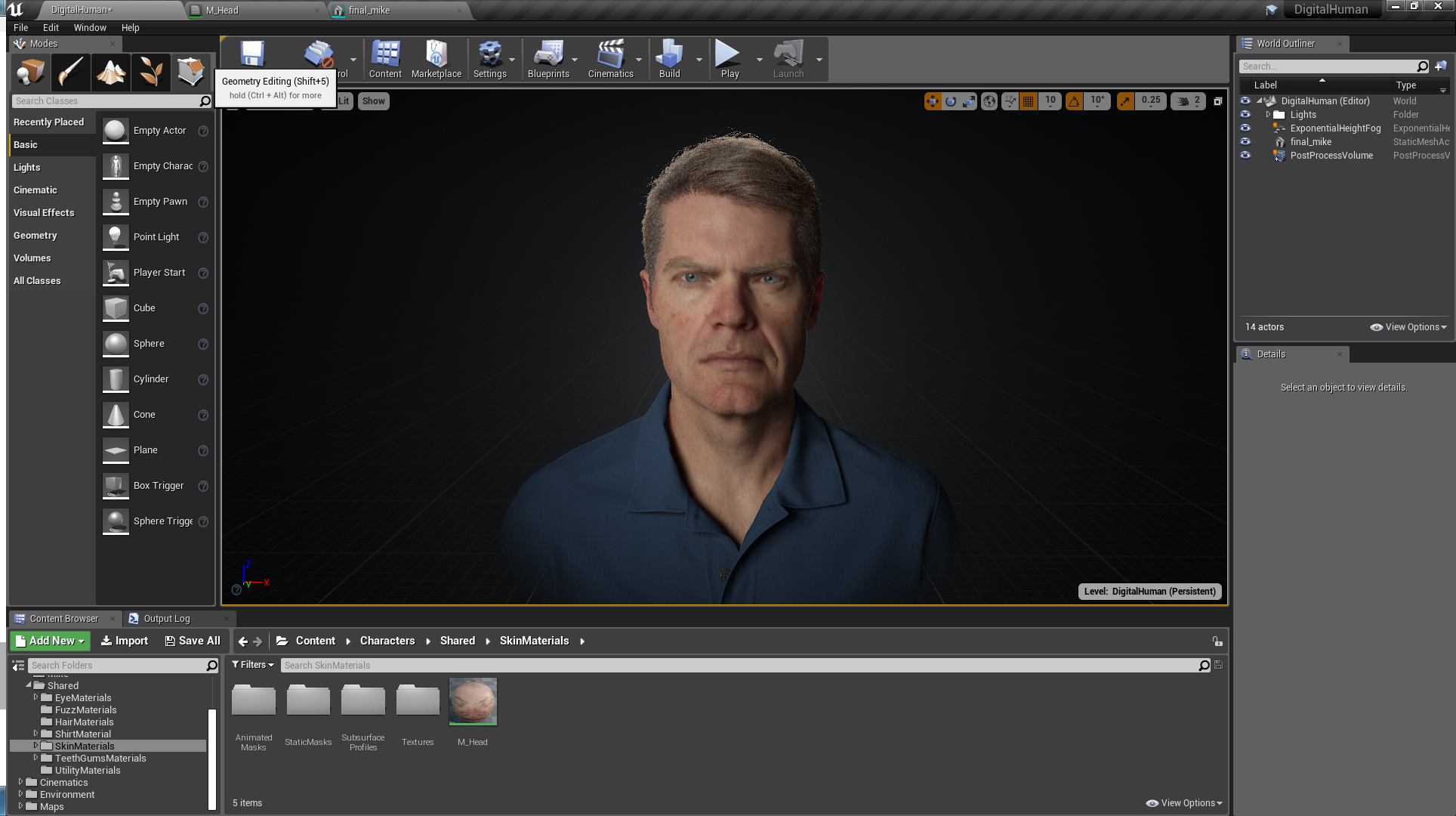Select the Lights category in Modes
The height and width of the screenshot is (816, 1456).
(52, 167)
